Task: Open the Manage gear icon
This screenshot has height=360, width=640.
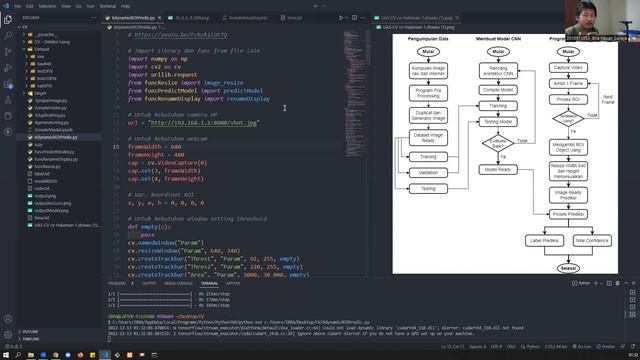Action: pos(8,335)
